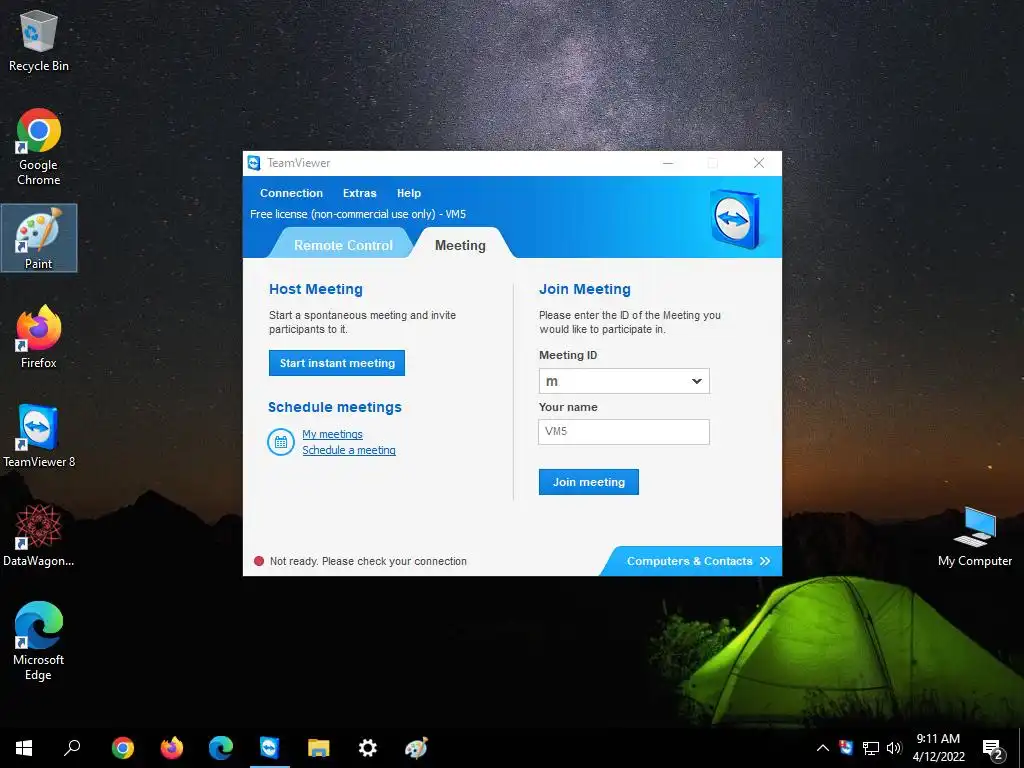Click the Schedule meetings heading
The image size is (1024, 768).
pyautogui.click(x=334, y=408)
